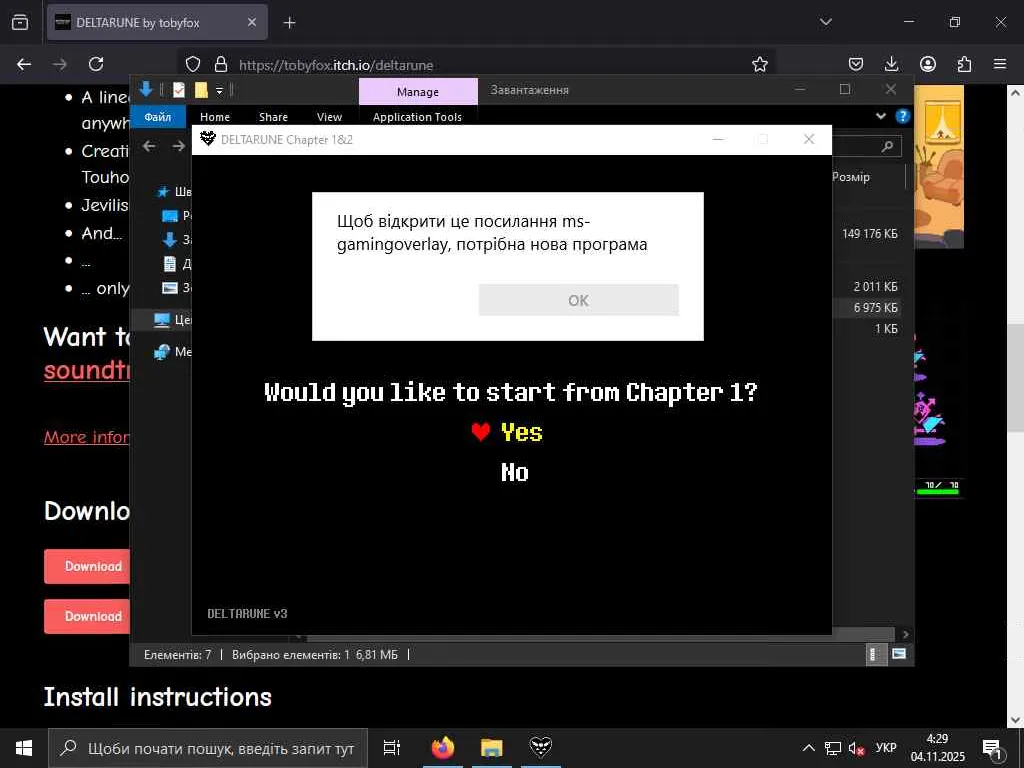Open the More information link on itch page
Image resolution: width=1024 pixels, height=768 pixels.
tap(87, 437)
